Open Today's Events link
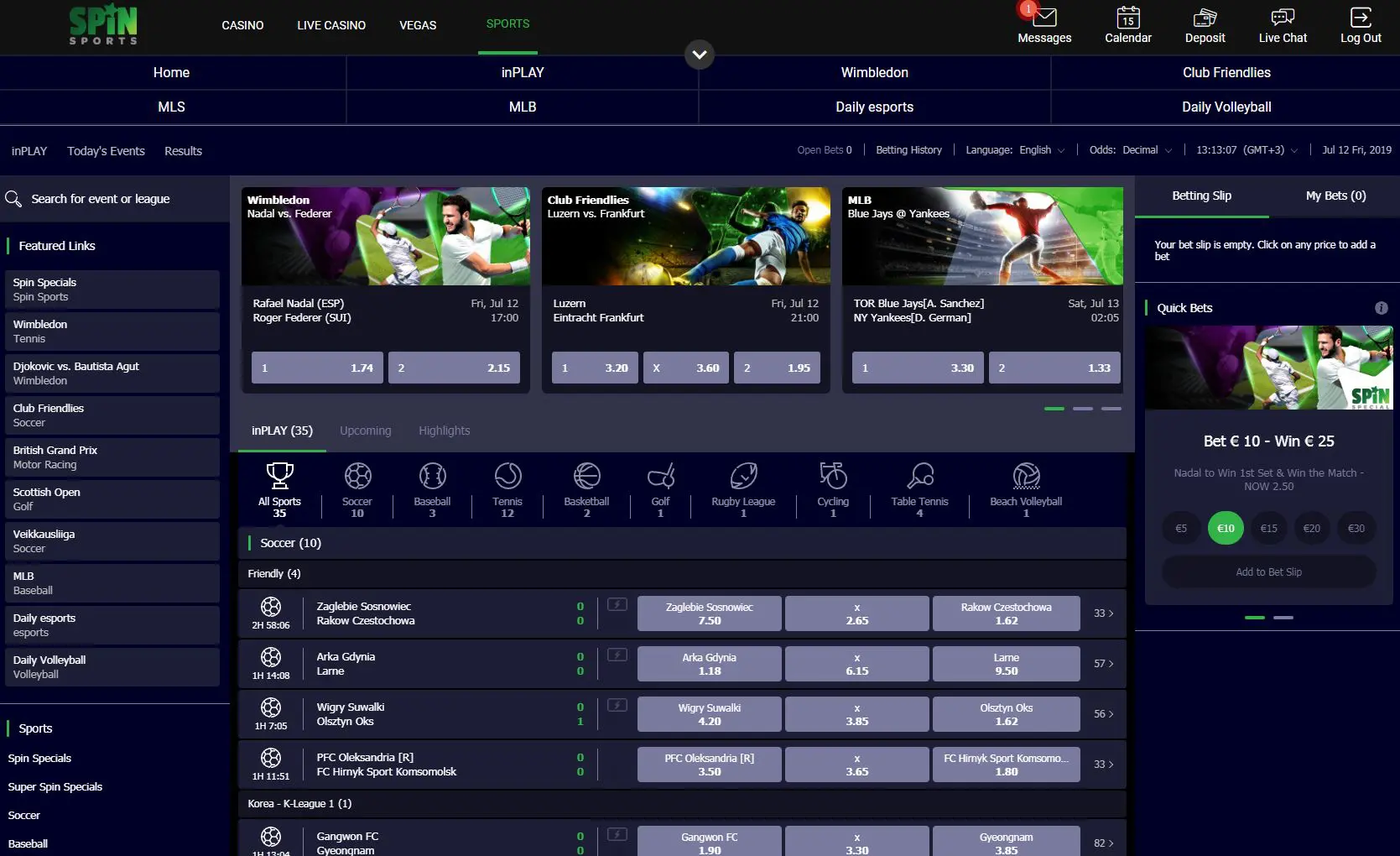Image resolution: width=1400 pixels, height=856 pixels. tap(106, 151)
